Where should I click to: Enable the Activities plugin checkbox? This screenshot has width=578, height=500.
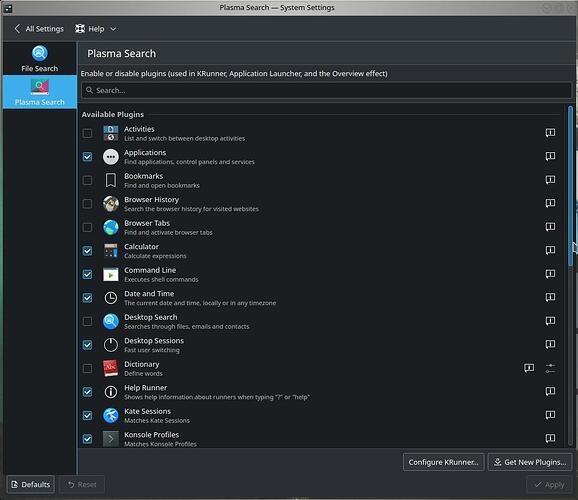pos(87,133)
